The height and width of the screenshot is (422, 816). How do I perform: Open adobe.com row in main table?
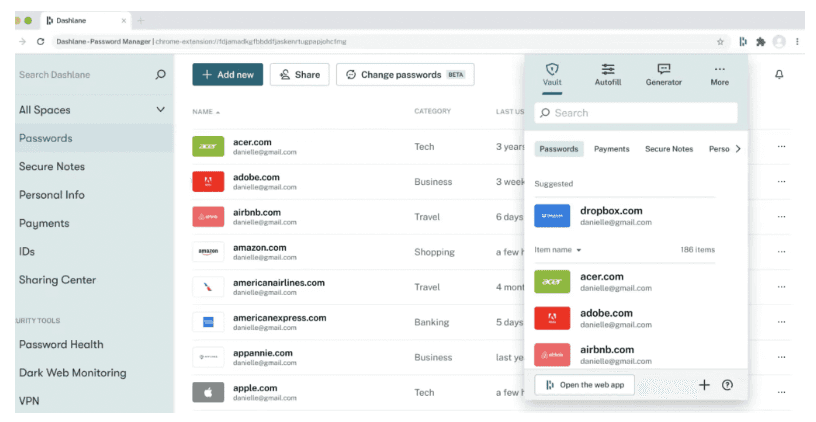pos(358,182)
